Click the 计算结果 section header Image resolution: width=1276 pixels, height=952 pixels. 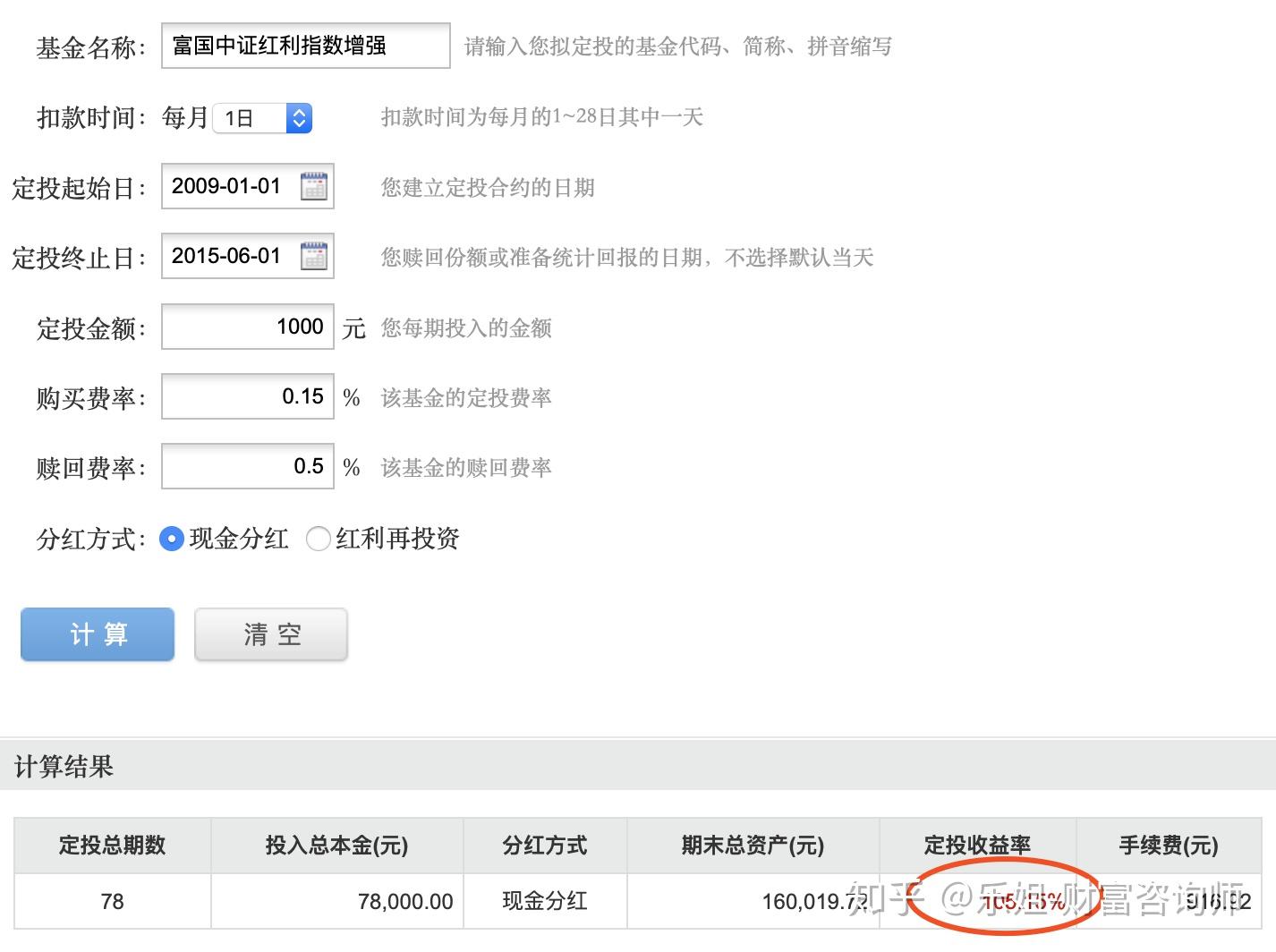(63, 767)
